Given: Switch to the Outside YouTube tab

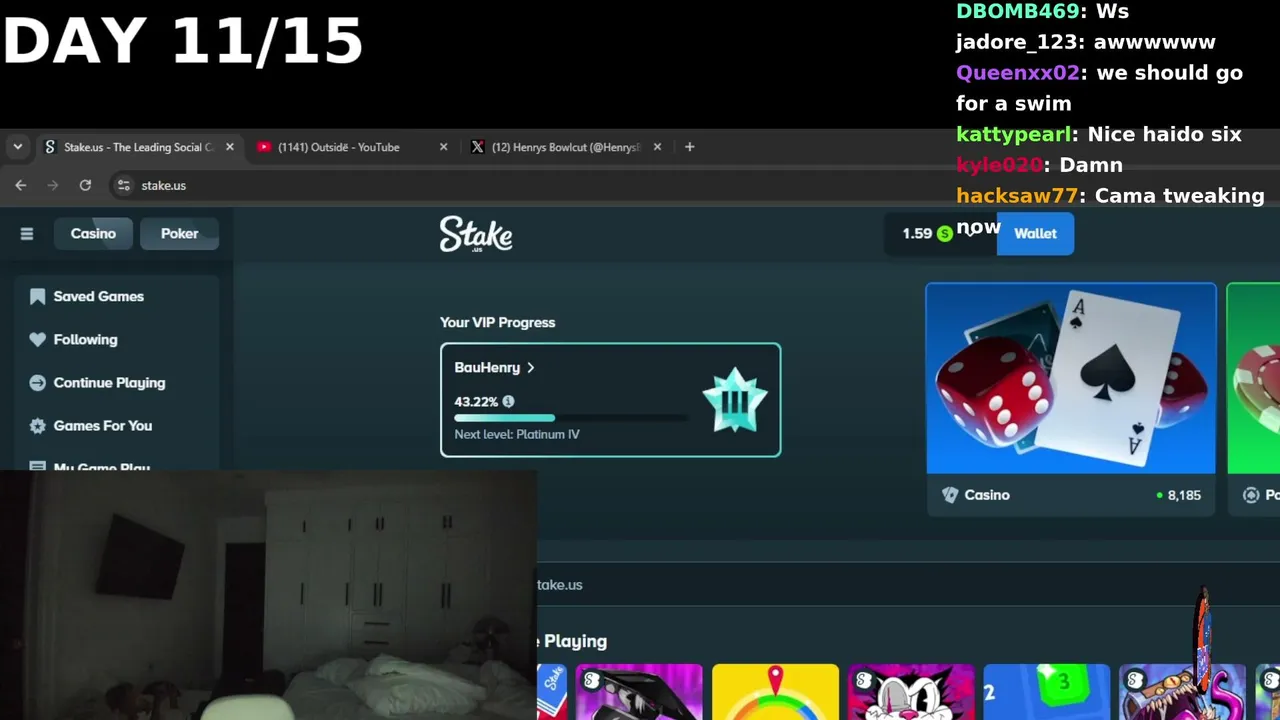Looking at the screenshot, I should [x=339, y=147].
